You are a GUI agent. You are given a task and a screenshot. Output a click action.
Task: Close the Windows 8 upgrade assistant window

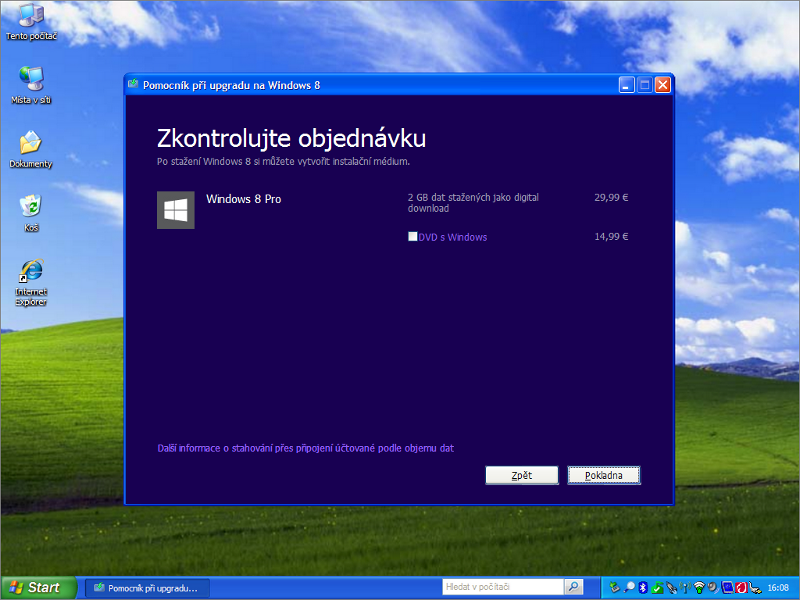(x=662, y=85)
